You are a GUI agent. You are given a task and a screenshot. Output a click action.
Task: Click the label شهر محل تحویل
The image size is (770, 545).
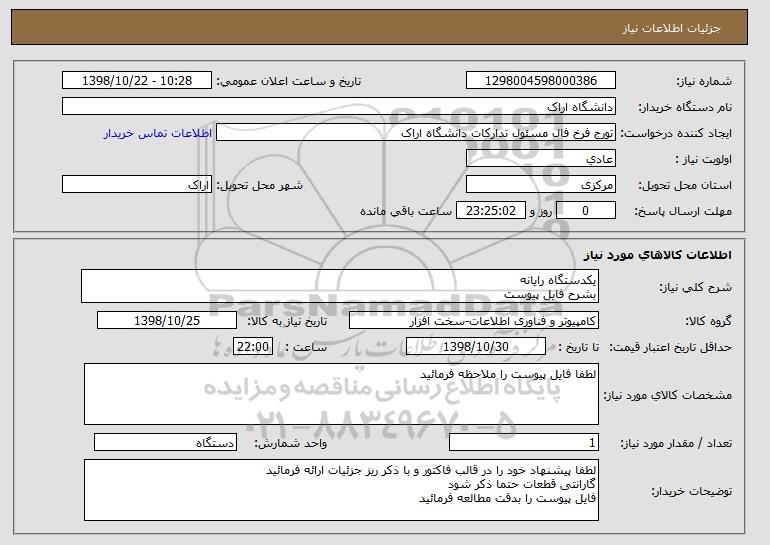pyautogui.click(x=260, y=185)
